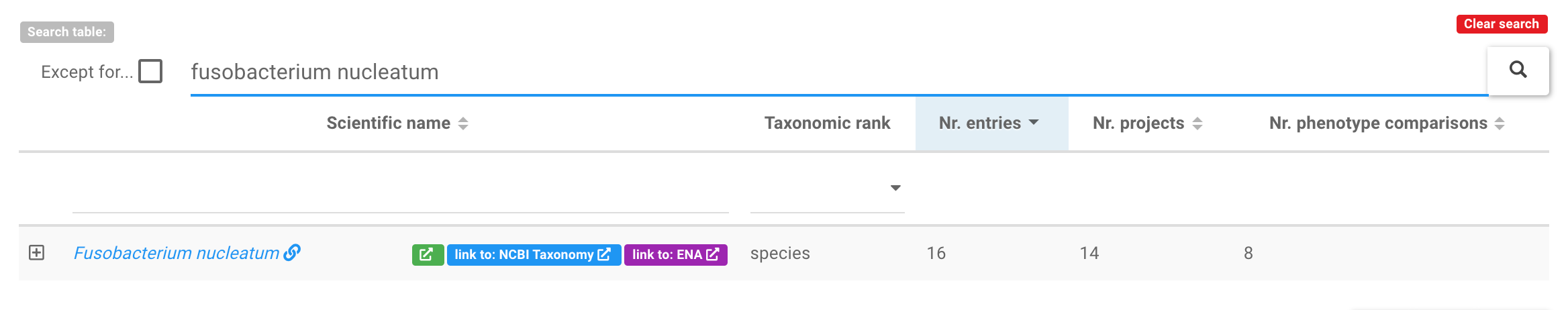The image size is (1568, 310).
Task: Open the Taxonomic rank filter dropdown
Action: point(828,189)
